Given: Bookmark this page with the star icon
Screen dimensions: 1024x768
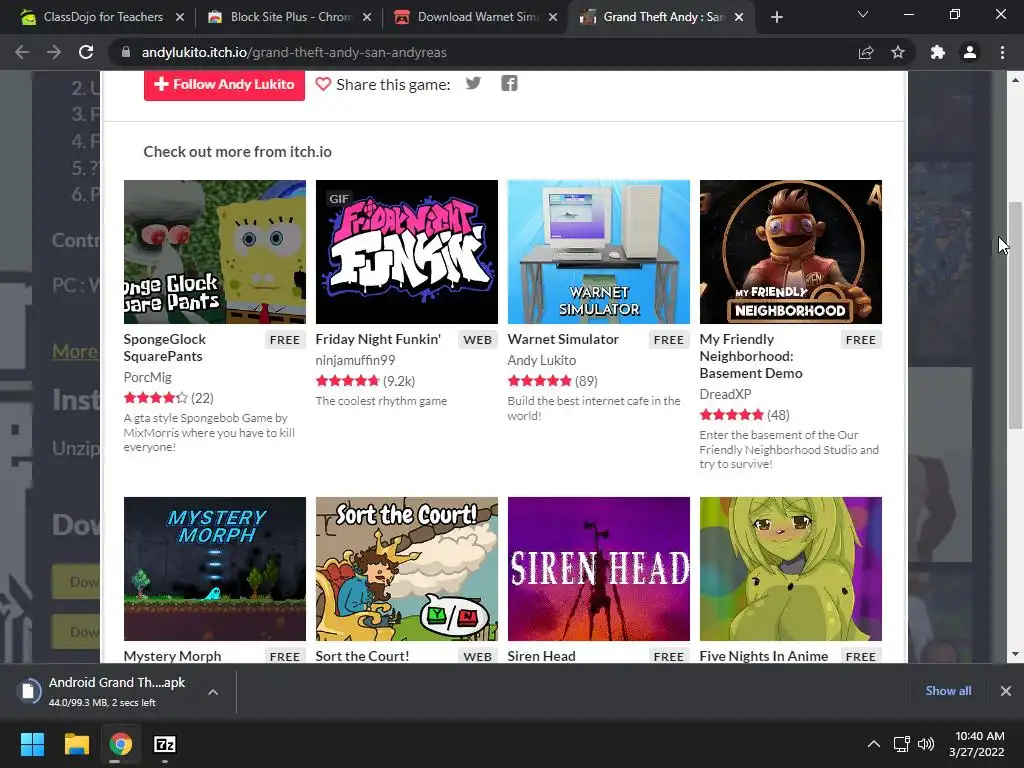Looking at the screenshot, I should pos(898,52).
